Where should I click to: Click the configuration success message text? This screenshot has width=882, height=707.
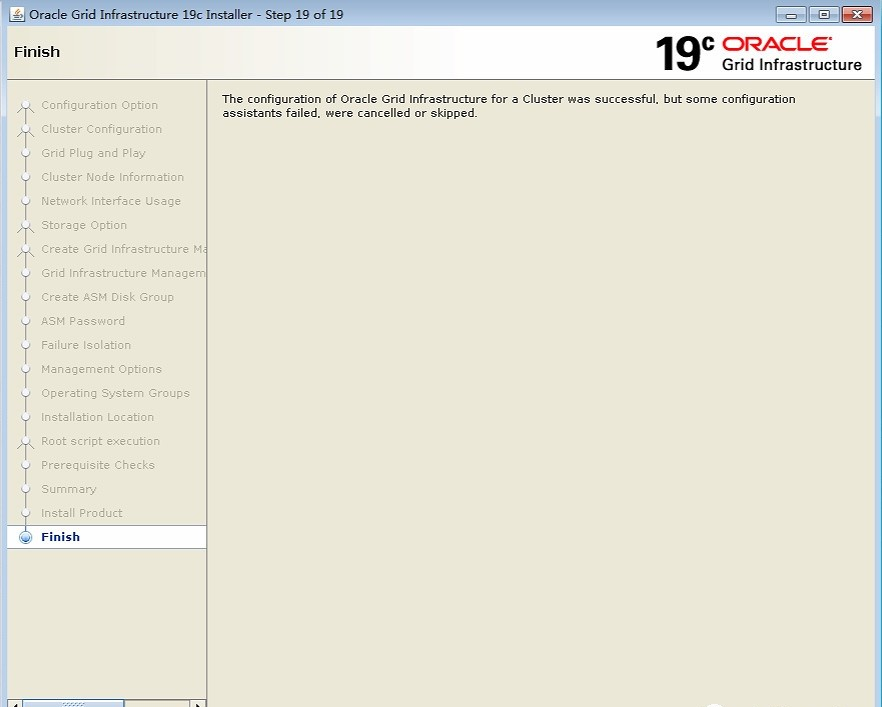tap(508, 106)
